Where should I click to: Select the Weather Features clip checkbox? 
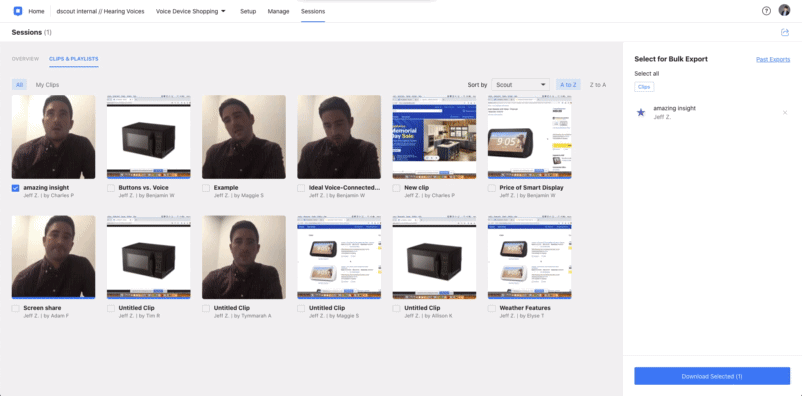[x=492, y=309]
